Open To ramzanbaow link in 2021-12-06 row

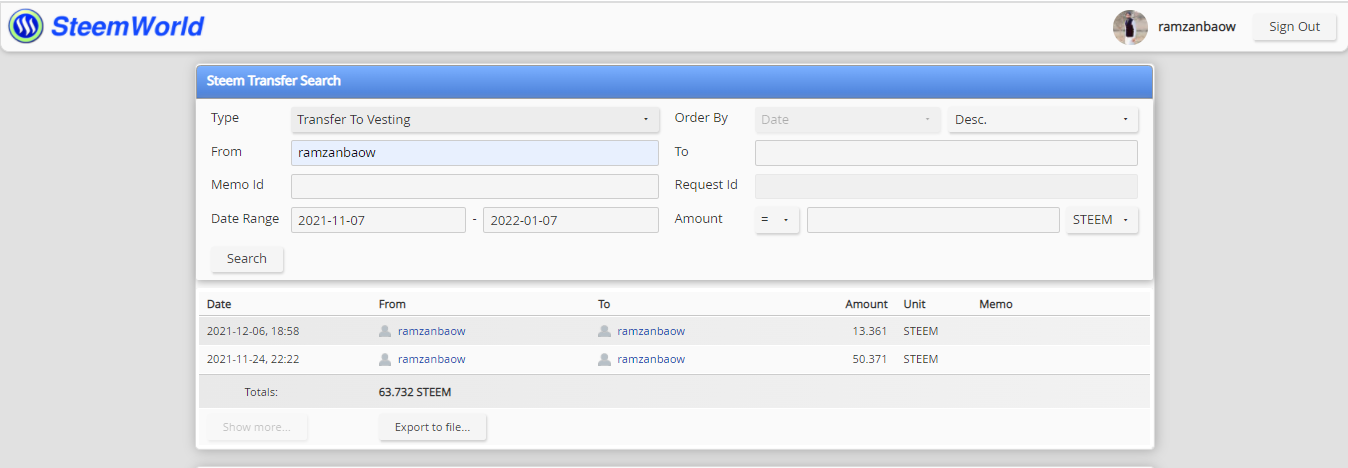tap(651, 331)
